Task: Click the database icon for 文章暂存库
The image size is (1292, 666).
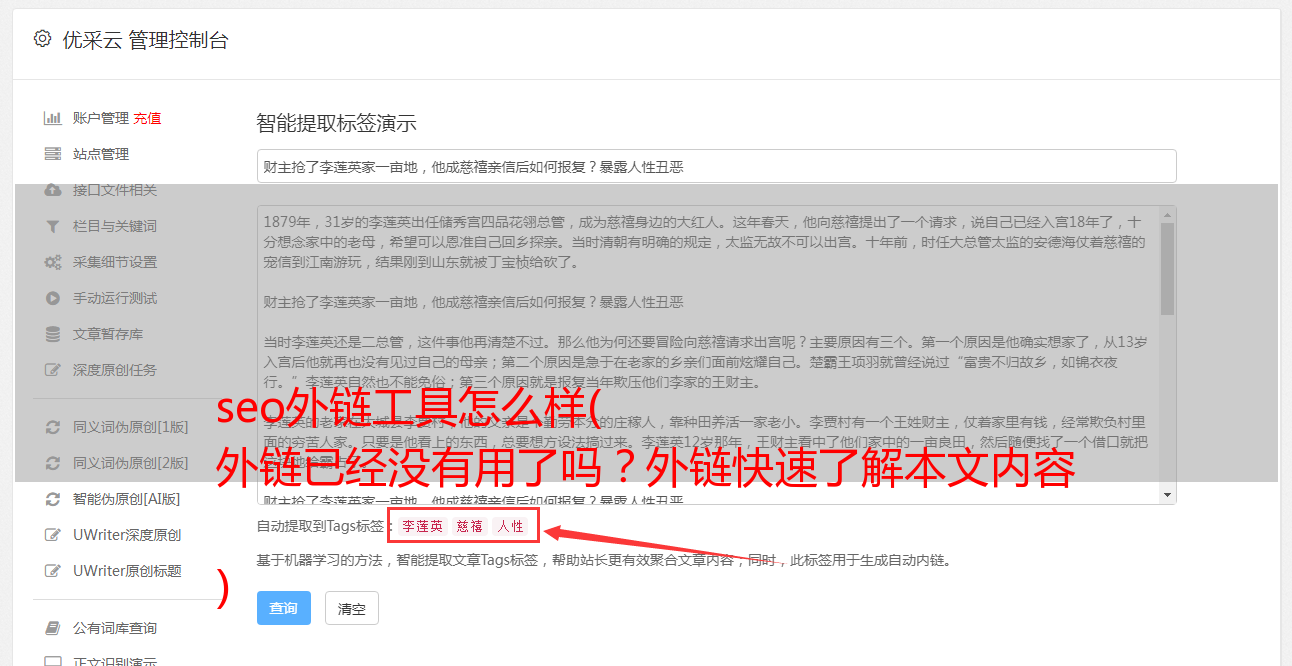Action: click(53, 334)
